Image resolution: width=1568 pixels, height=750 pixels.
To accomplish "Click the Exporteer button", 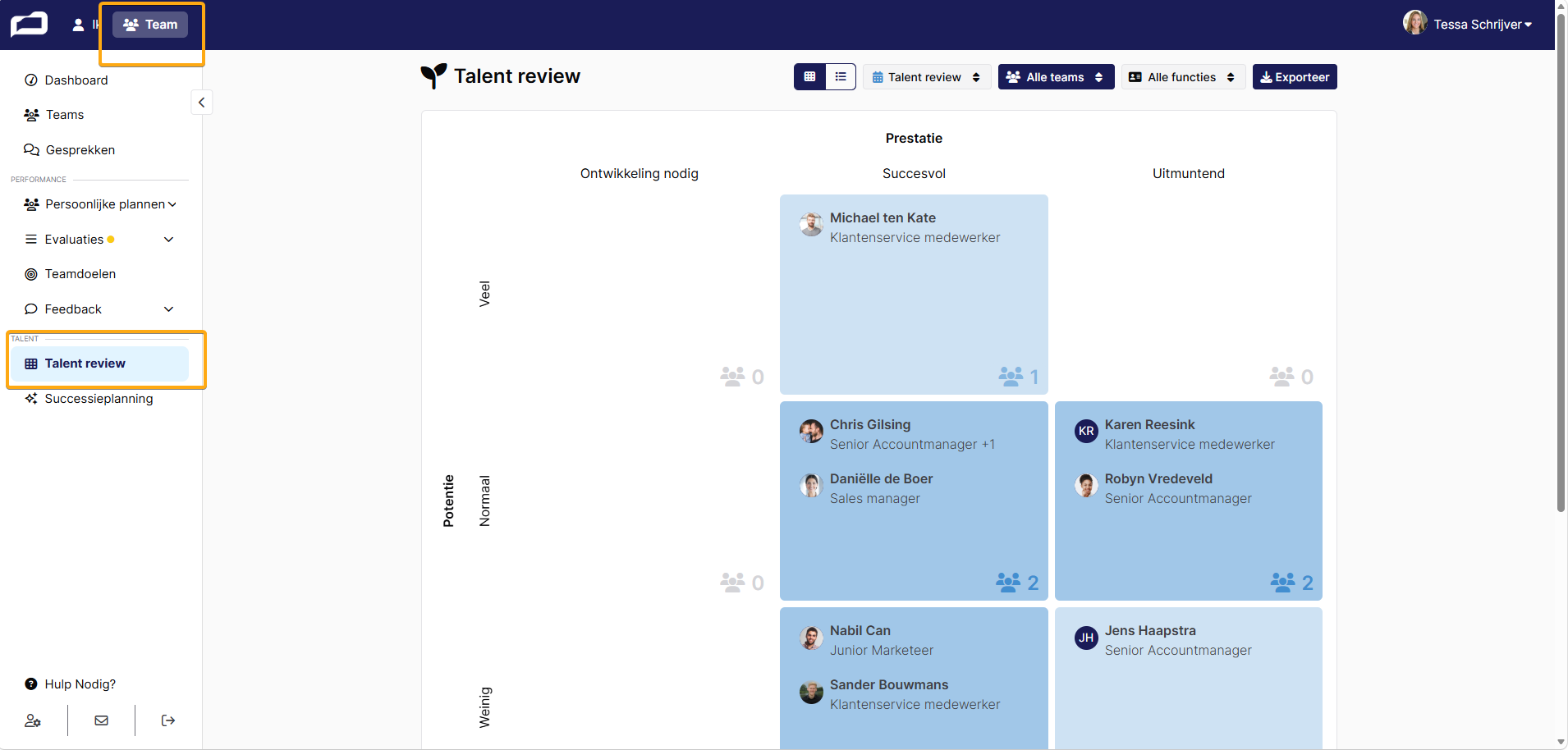I will (1295, 77).
